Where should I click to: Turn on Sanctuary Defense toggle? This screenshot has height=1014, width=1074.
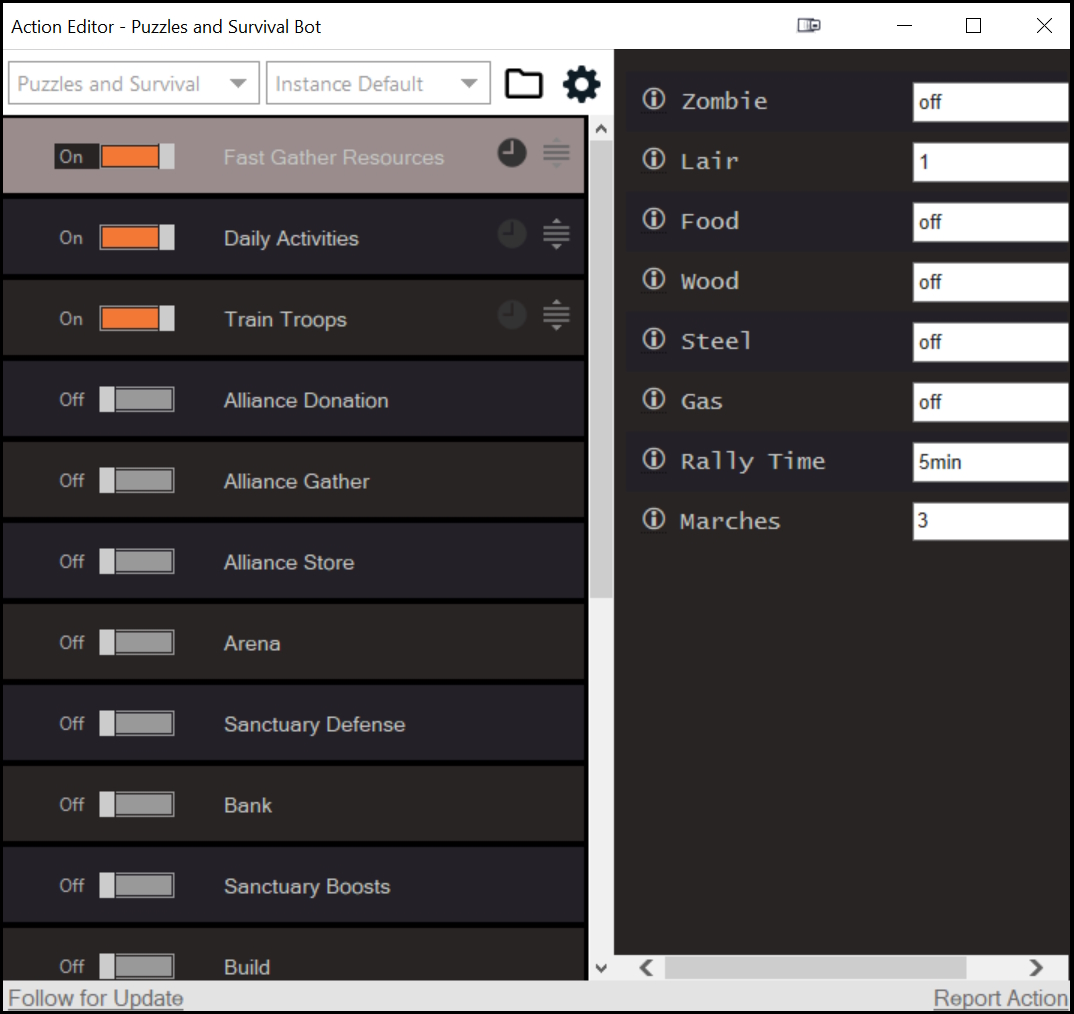tap(137, 724)
